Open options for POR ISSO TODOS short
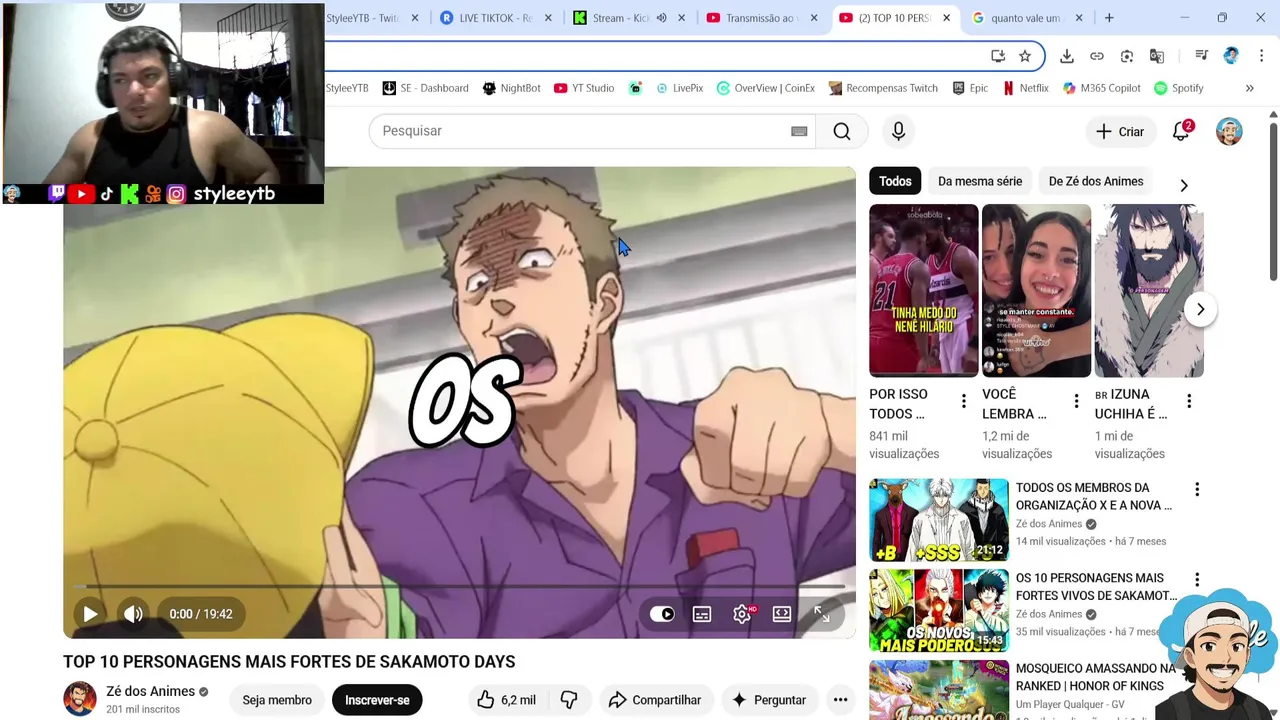The image size is (1280, 720). pos(963,401)
